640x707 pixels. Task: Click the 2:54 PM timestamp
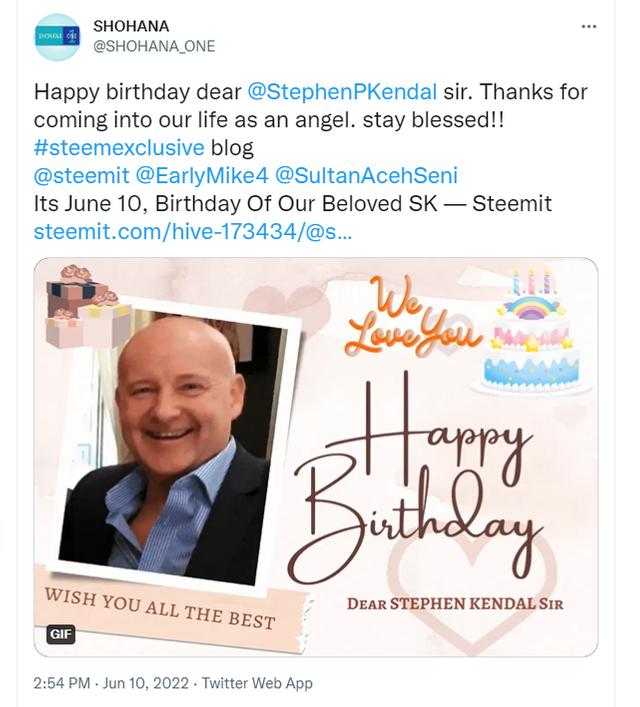click(62, 683)
